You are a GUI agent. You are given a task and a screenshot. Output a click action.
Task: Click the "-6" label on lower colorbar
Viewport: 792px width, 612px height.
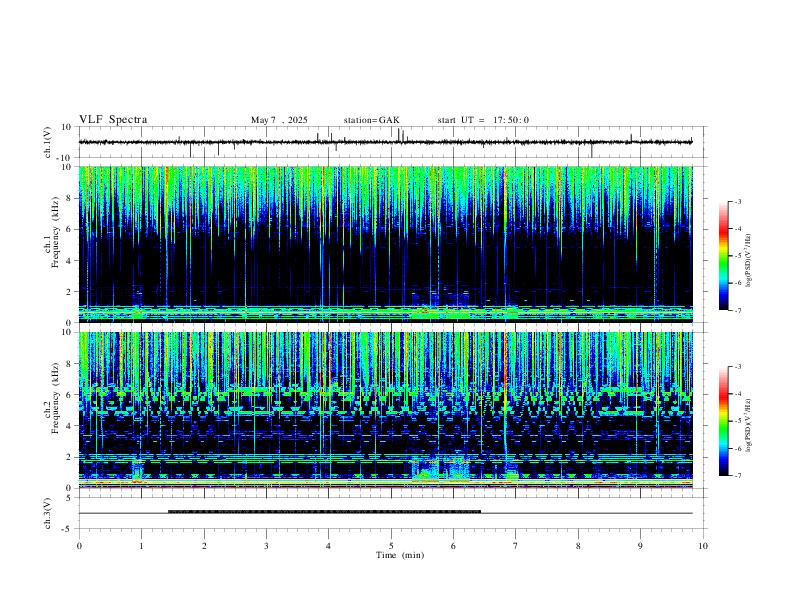[x=738, y=448]
